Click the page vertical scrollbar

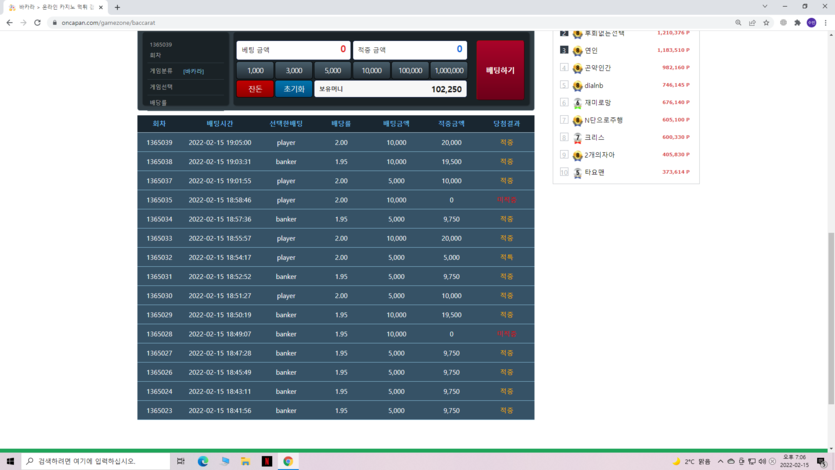[831, 318]
